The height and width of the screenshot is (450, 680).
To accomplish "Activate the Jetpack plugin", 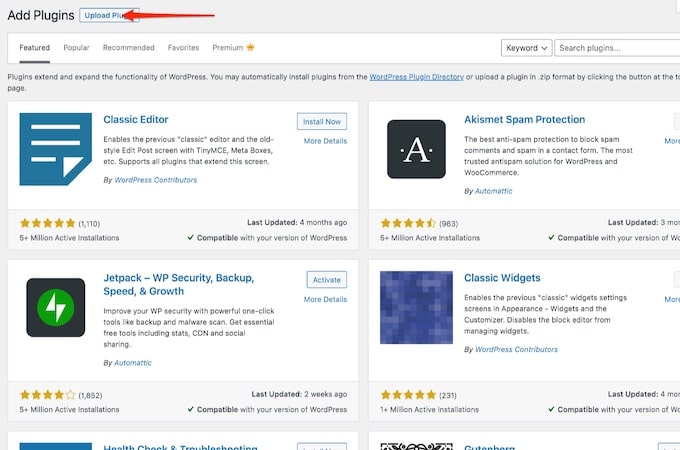I will point(327,280).
